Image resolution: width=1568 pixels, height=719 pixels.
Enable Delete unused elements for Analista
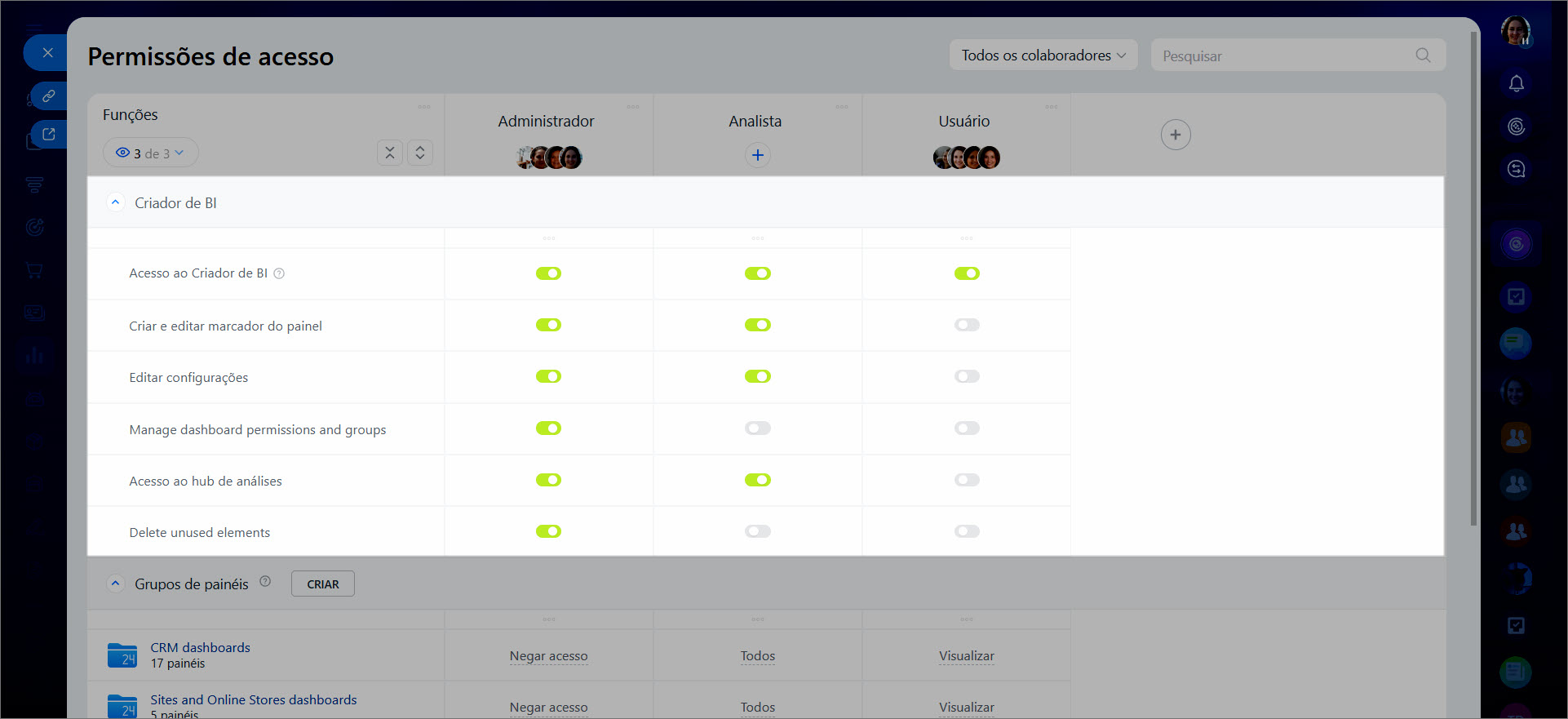[757, 531]
